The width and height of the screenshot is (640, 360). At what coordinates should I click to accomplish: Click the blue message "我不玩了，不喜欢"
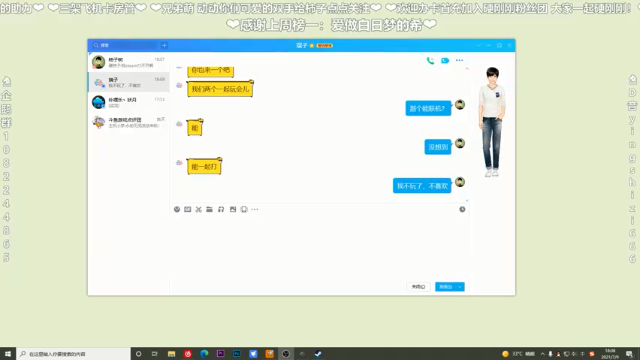click(x=422, y=186)
